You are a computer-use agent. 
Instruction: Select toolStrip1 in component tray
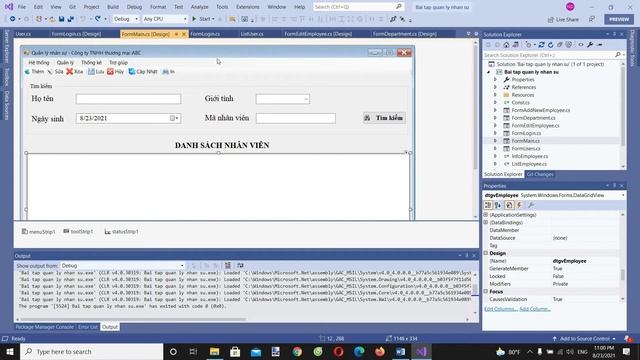[x=78, y=231]
